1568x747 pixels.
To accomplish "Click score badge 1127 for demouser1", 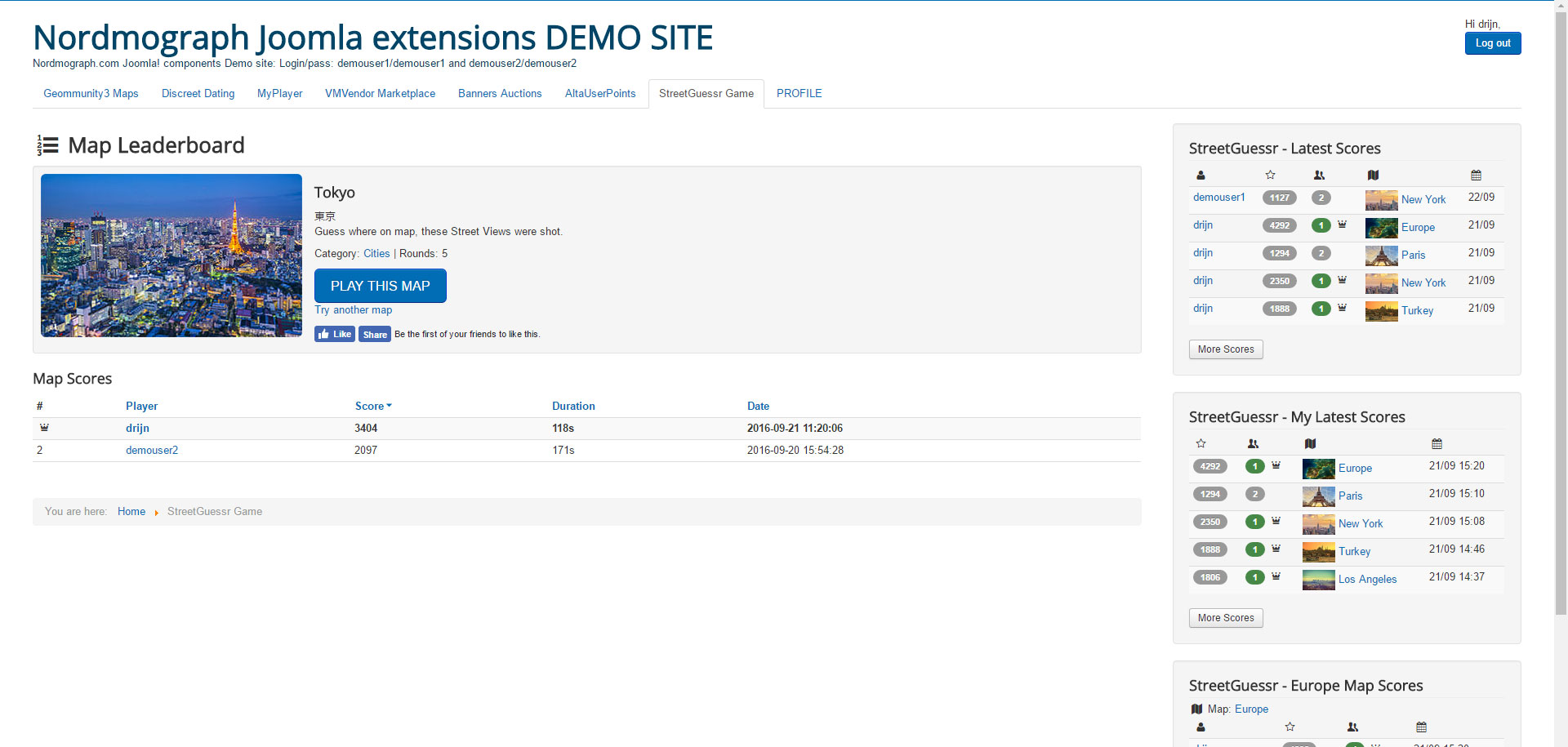I will coord(1279,198).
